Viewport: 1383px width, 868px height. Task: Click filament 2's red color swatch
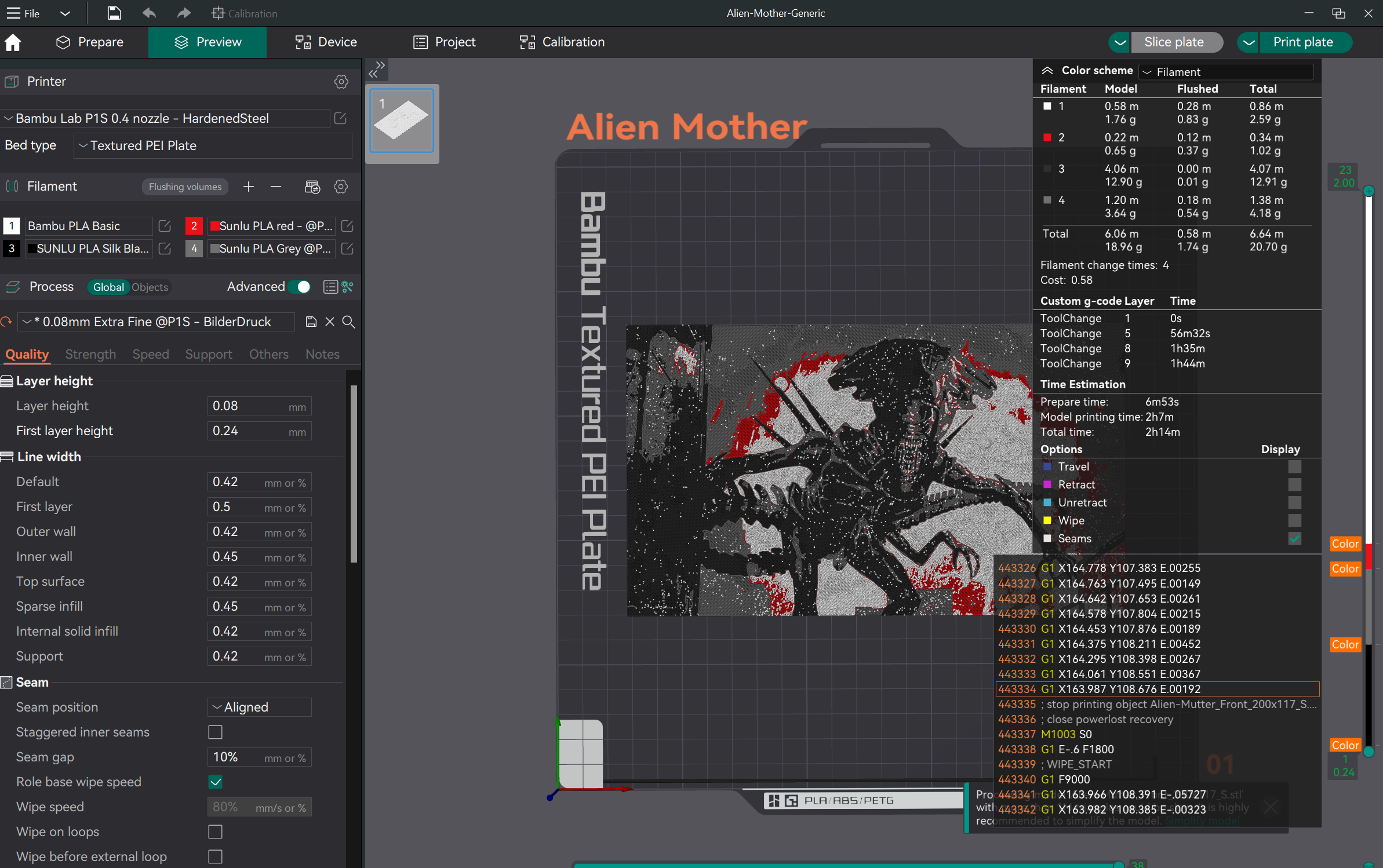(213, 226)
